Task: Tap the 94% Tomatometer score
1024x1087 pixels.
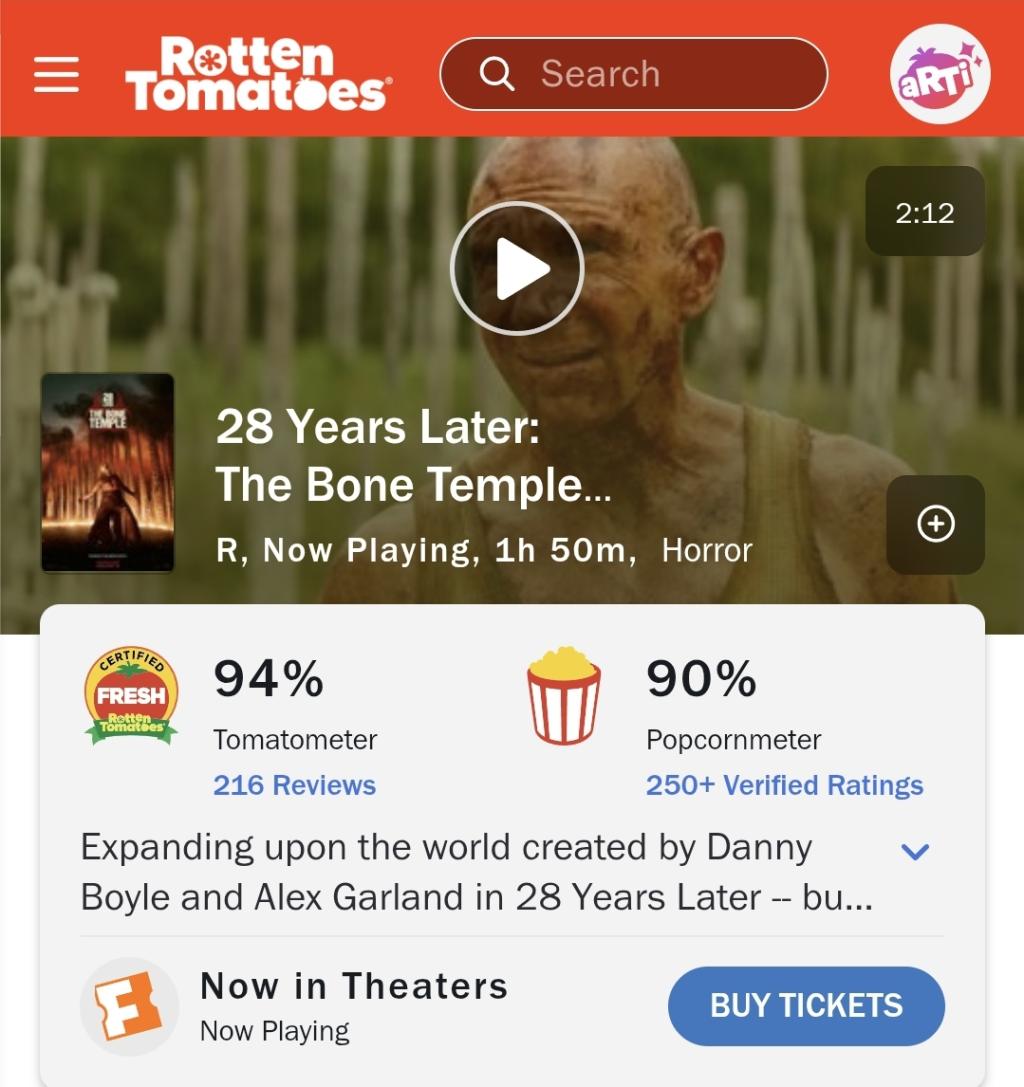Action: point(268,677)
